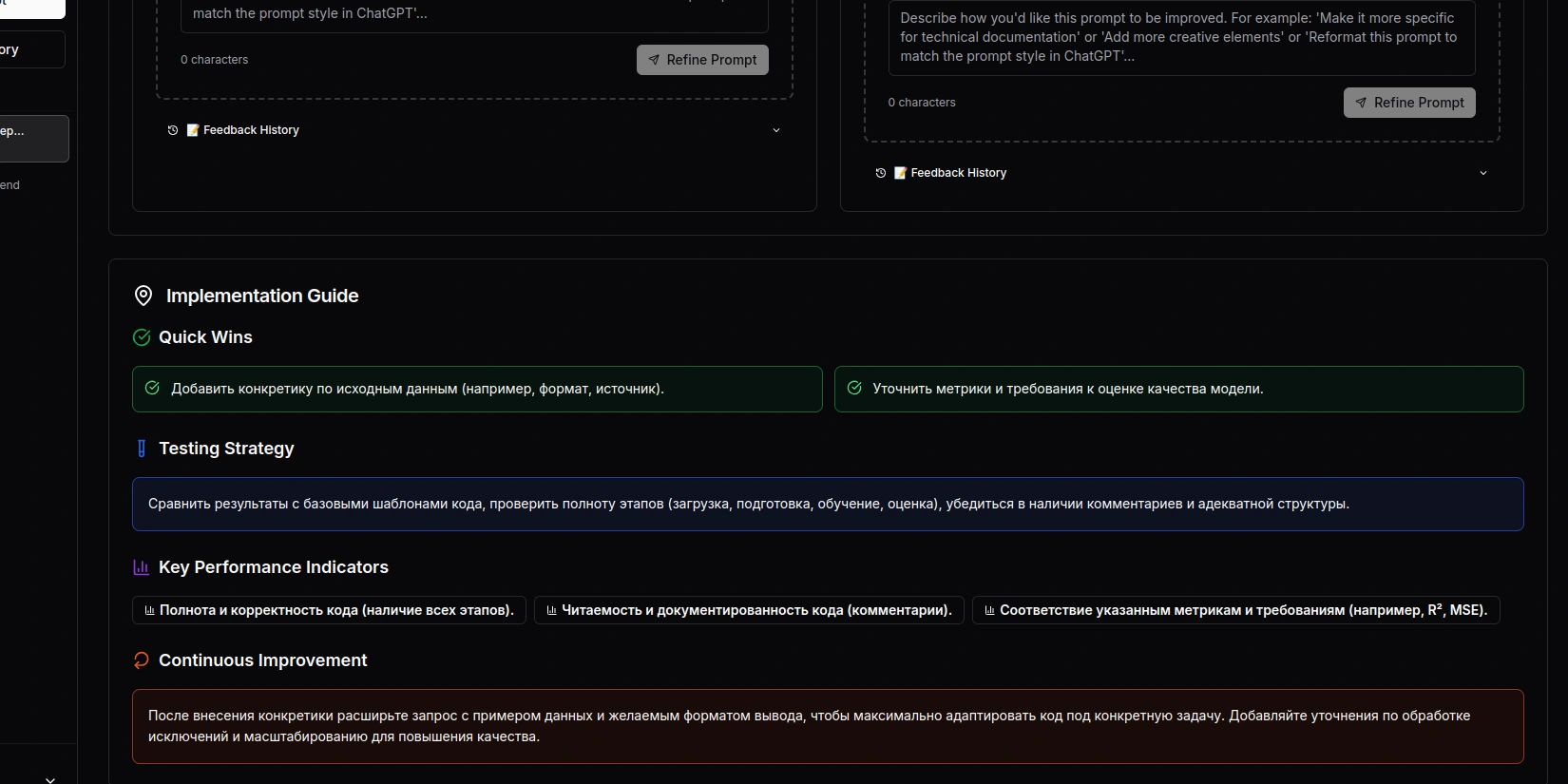The width and height of the screenshot is (1568, 784).
Task: Click check icon in "Уточнить метрики" card
Action: (854, 388)
